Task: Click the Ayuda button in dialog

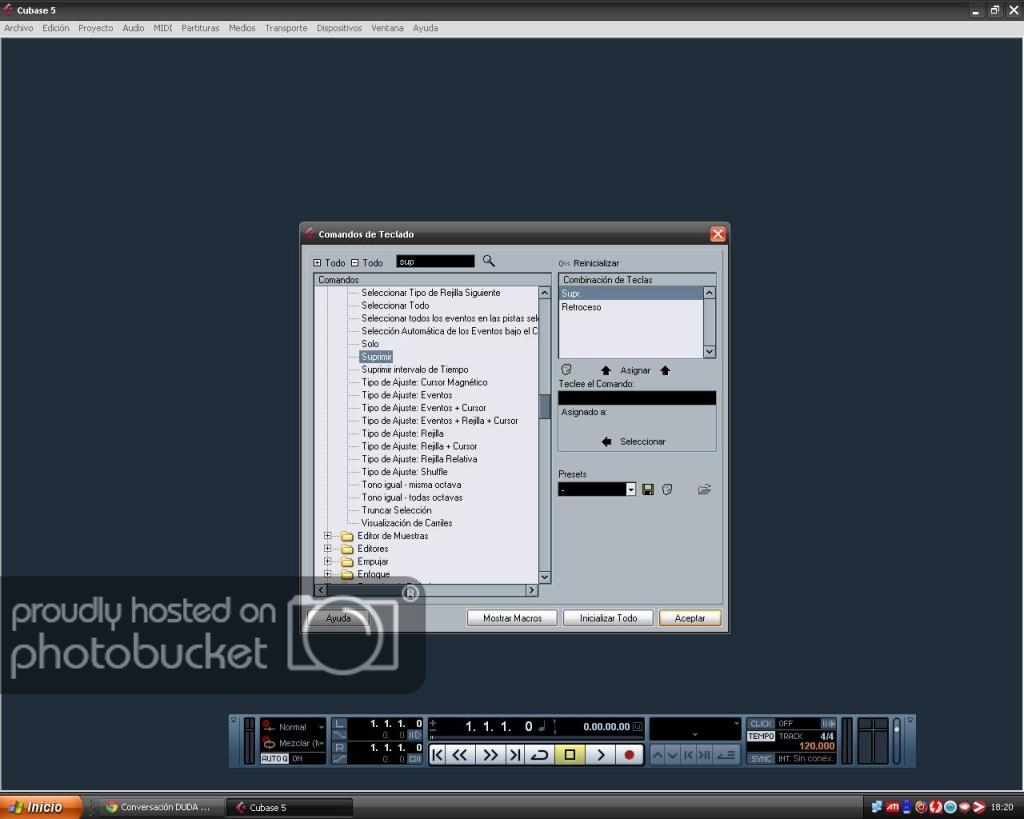Action: tap(338, 618)
